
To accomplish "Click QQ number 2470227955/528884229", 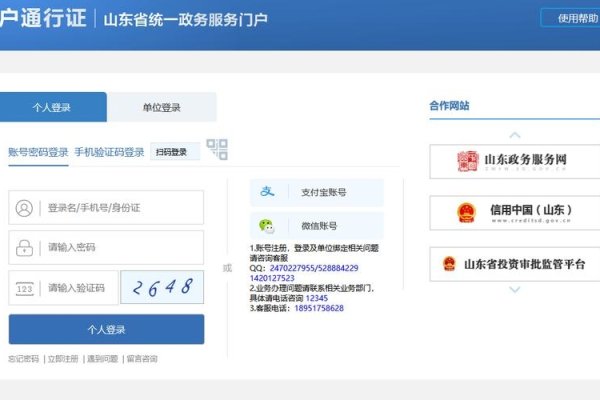I will point(314,268).
